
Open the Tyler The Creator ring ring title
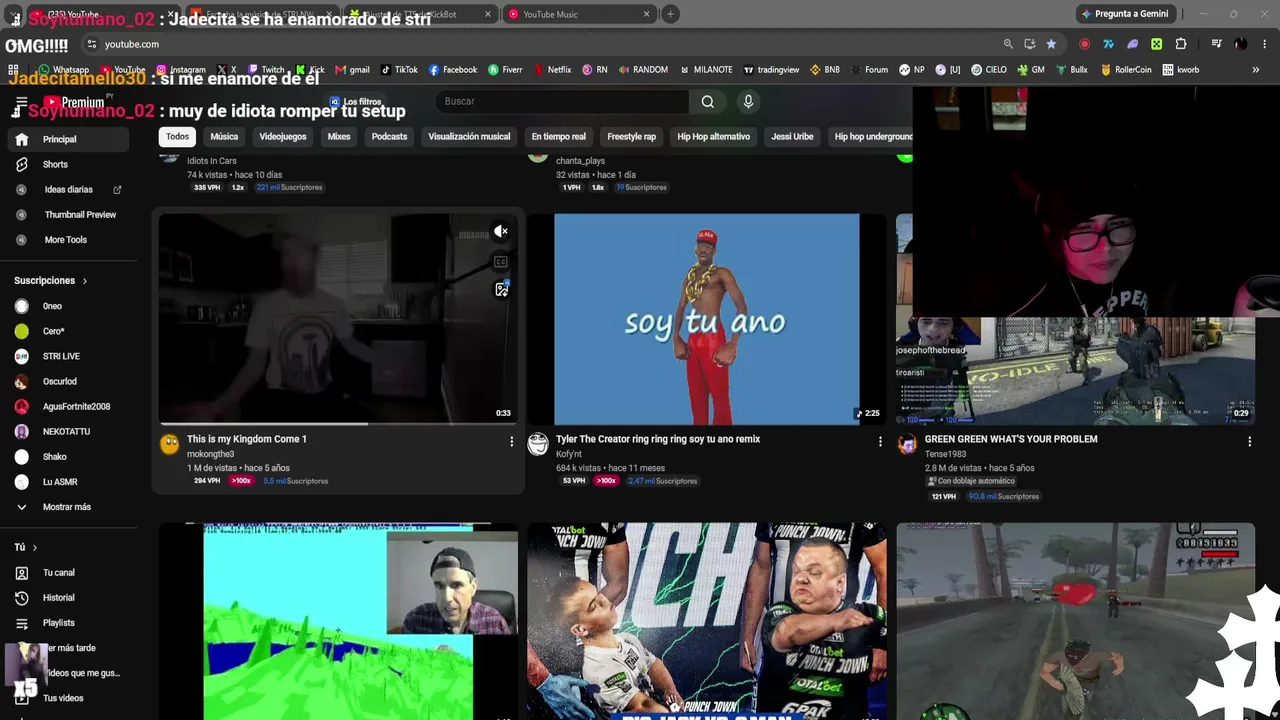click(658, 439)
